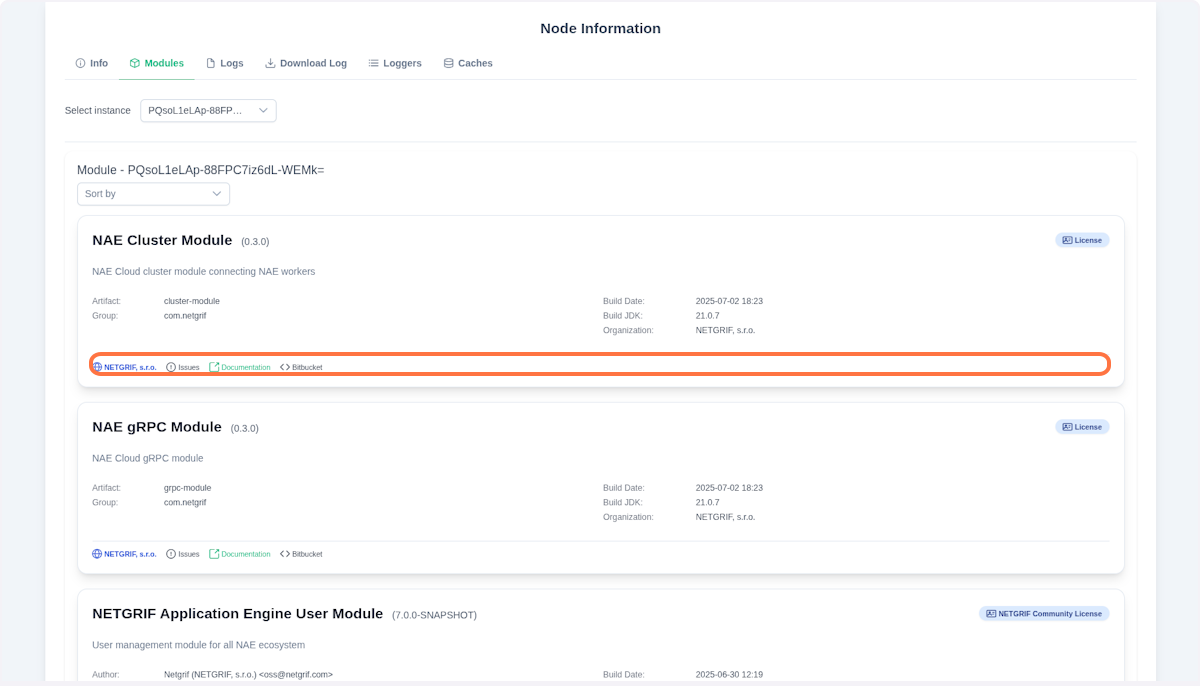Image resolution: width=1200 pixels, height=686 pixels.
Task: Click the chevron on the instance selector
Action: 263,111
